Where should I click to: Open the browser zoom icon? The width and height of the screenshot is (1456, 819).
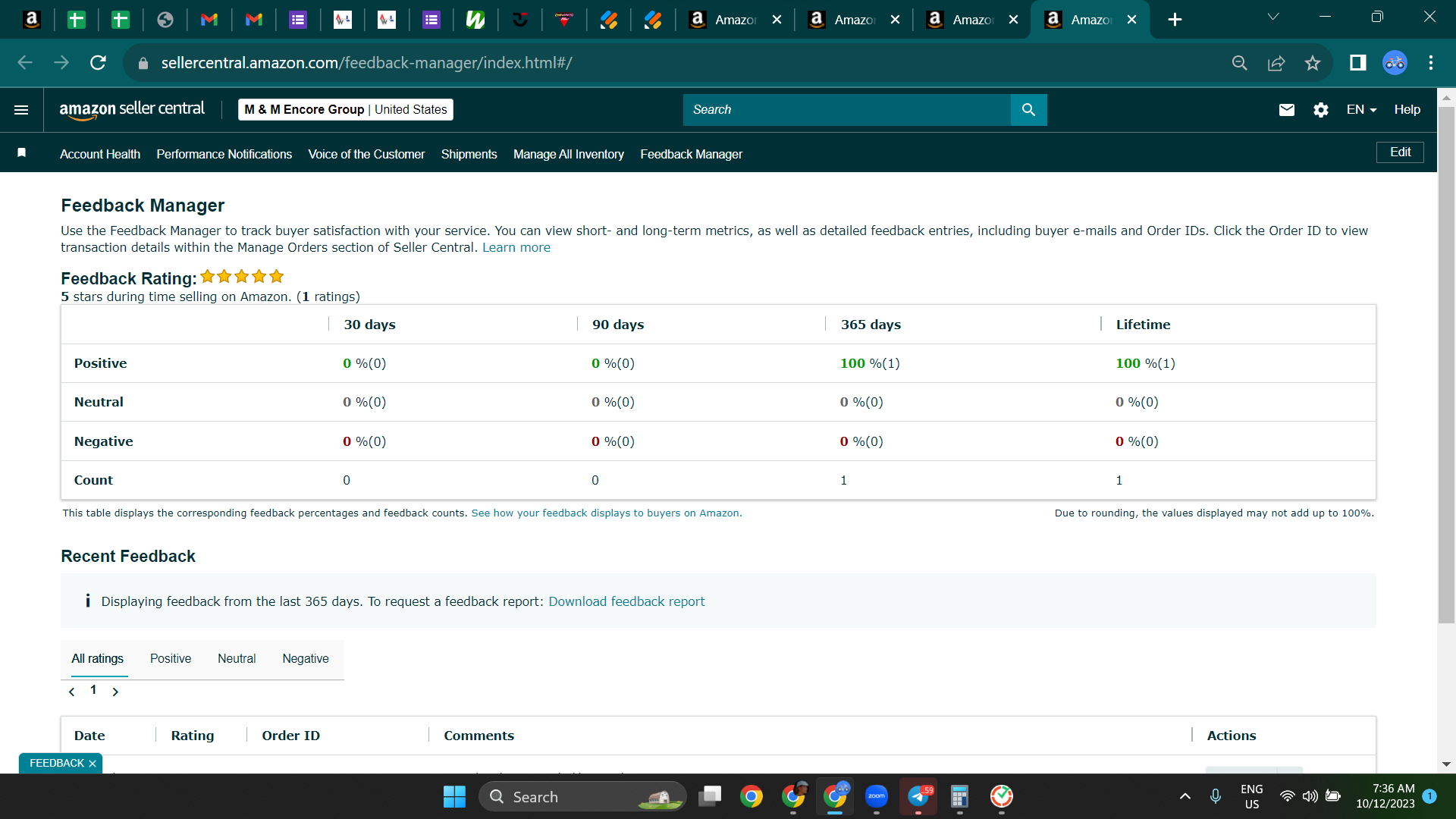click(x=1239, y=63)
